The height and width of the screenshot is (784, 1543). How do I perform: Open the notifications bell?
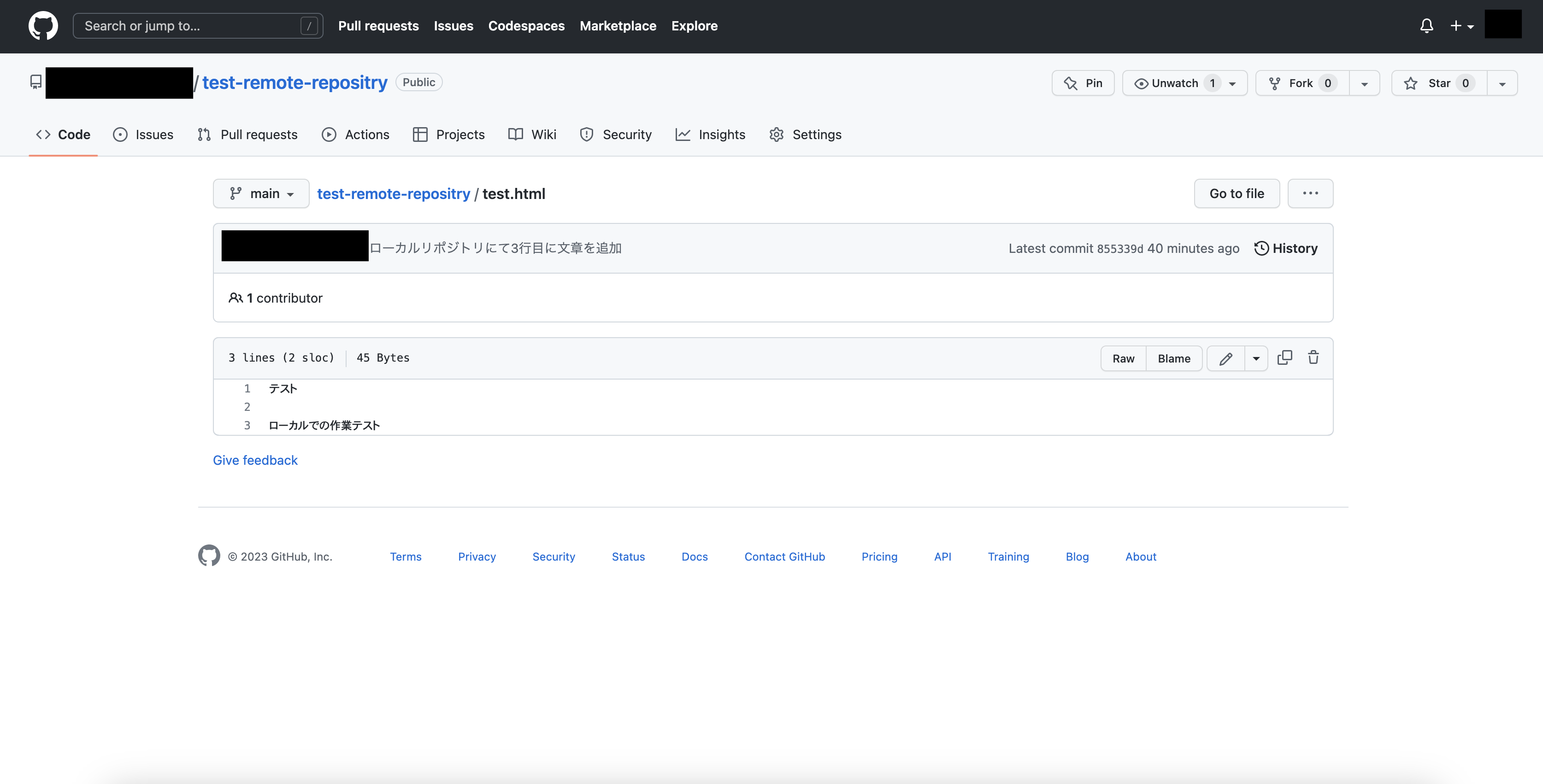pyautogui.click(x=1426, y=26)
